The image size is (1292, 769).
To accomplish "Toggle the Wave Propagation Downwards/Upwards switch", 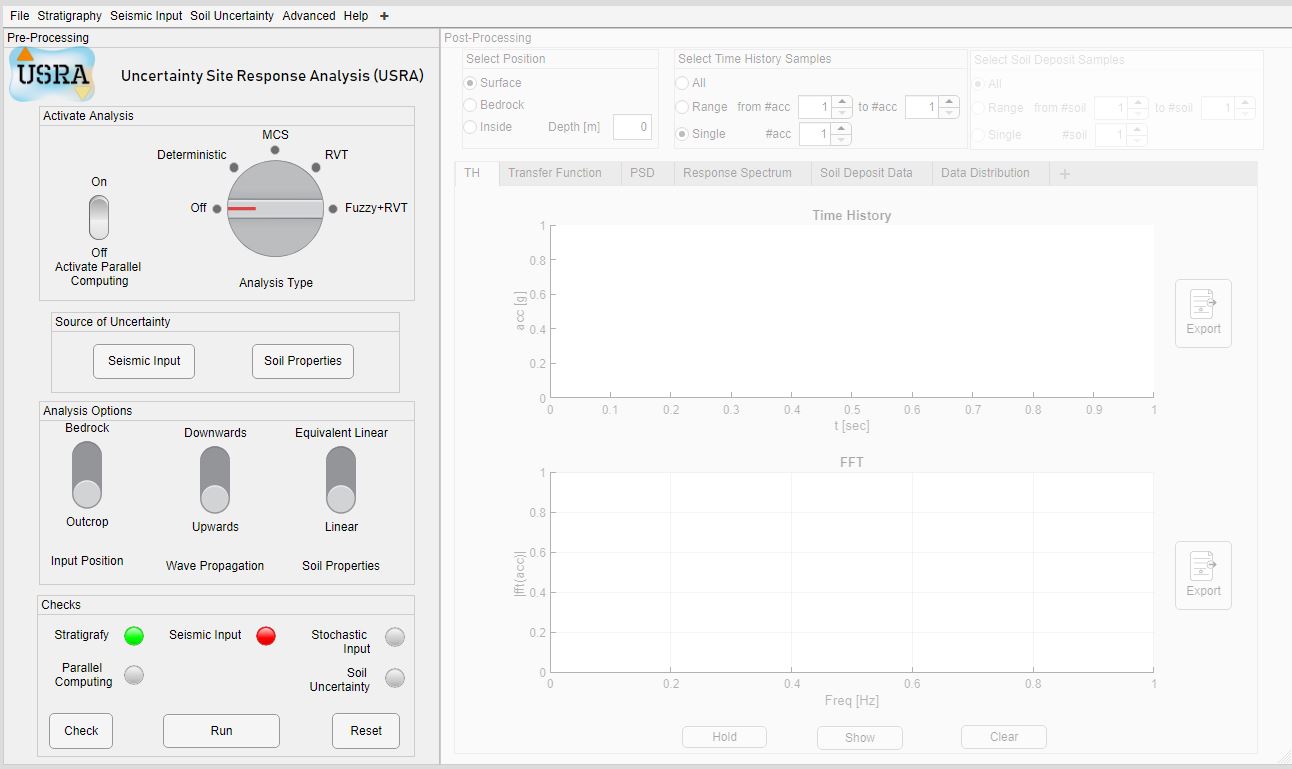I will click(x=215, y=480).
